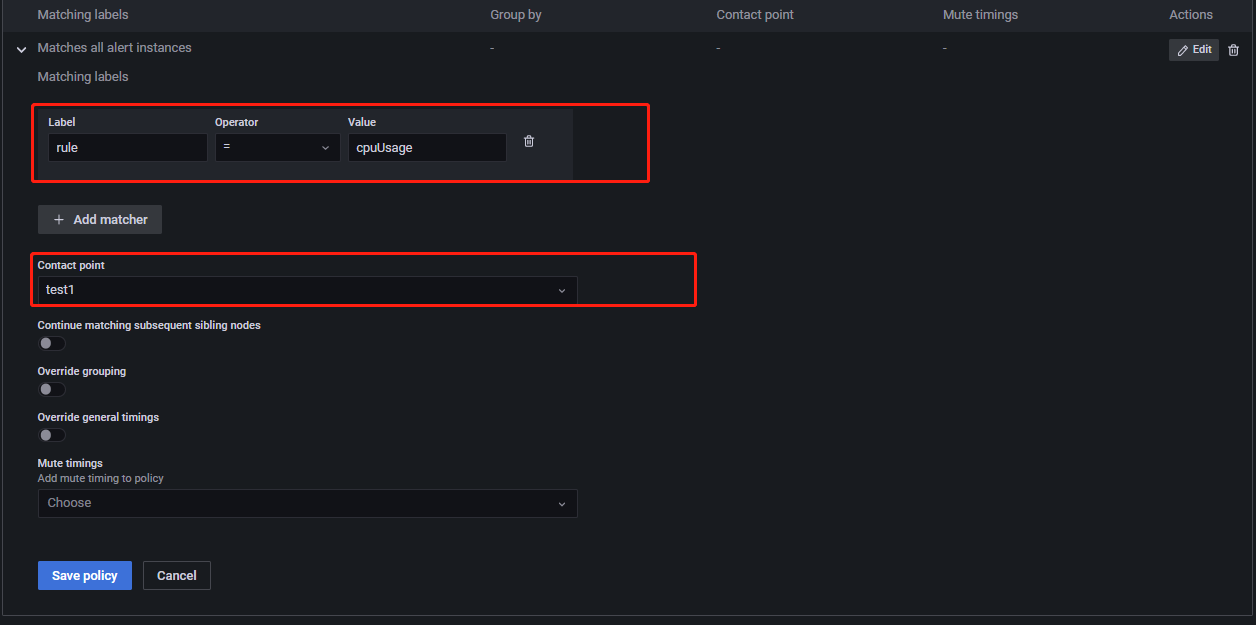Click the Label field containing rule

point(127,148)
